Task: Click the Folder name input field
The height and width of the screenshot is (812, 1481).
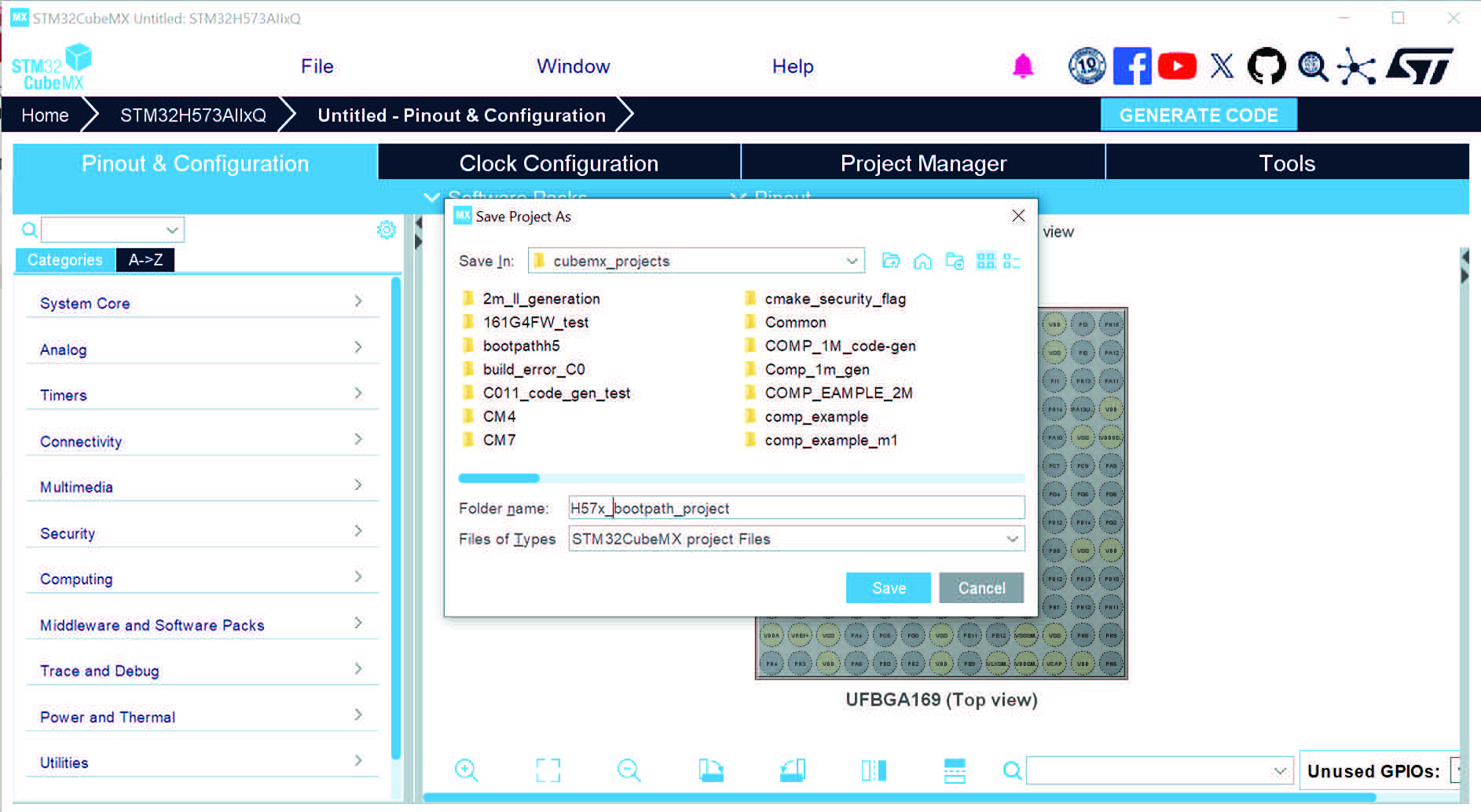Action: (797, 508)
